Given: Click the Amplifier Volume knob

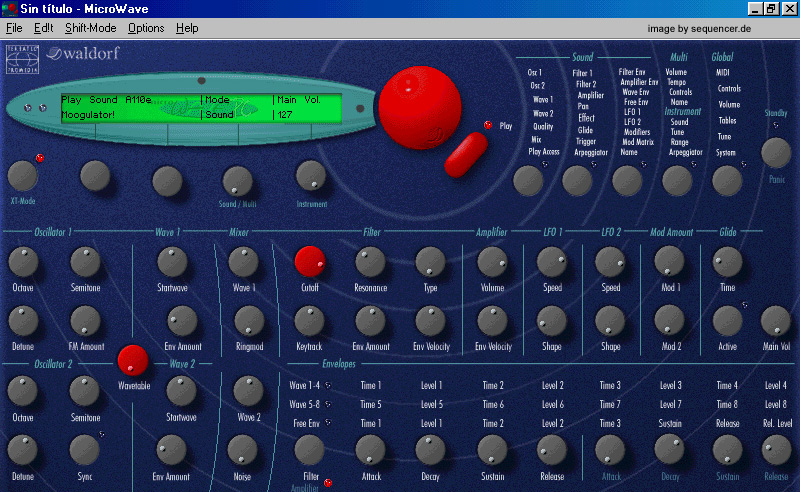Looking at the screenshot, I should (x=492, y=262).
